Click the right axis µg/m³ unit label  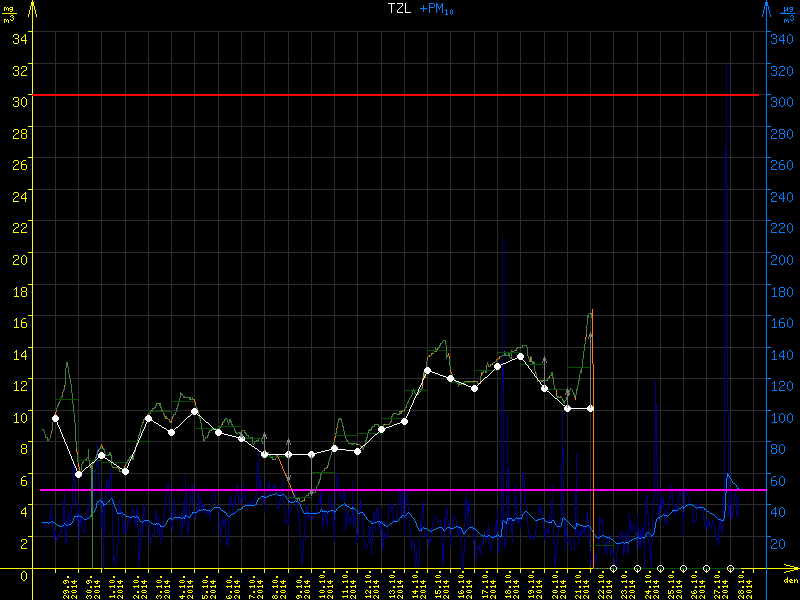coord(789,14)
